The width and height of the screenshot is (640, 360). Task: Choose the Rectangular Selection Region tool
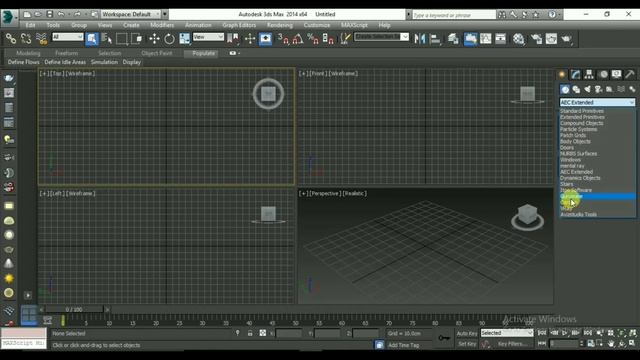tap(122, 39)
